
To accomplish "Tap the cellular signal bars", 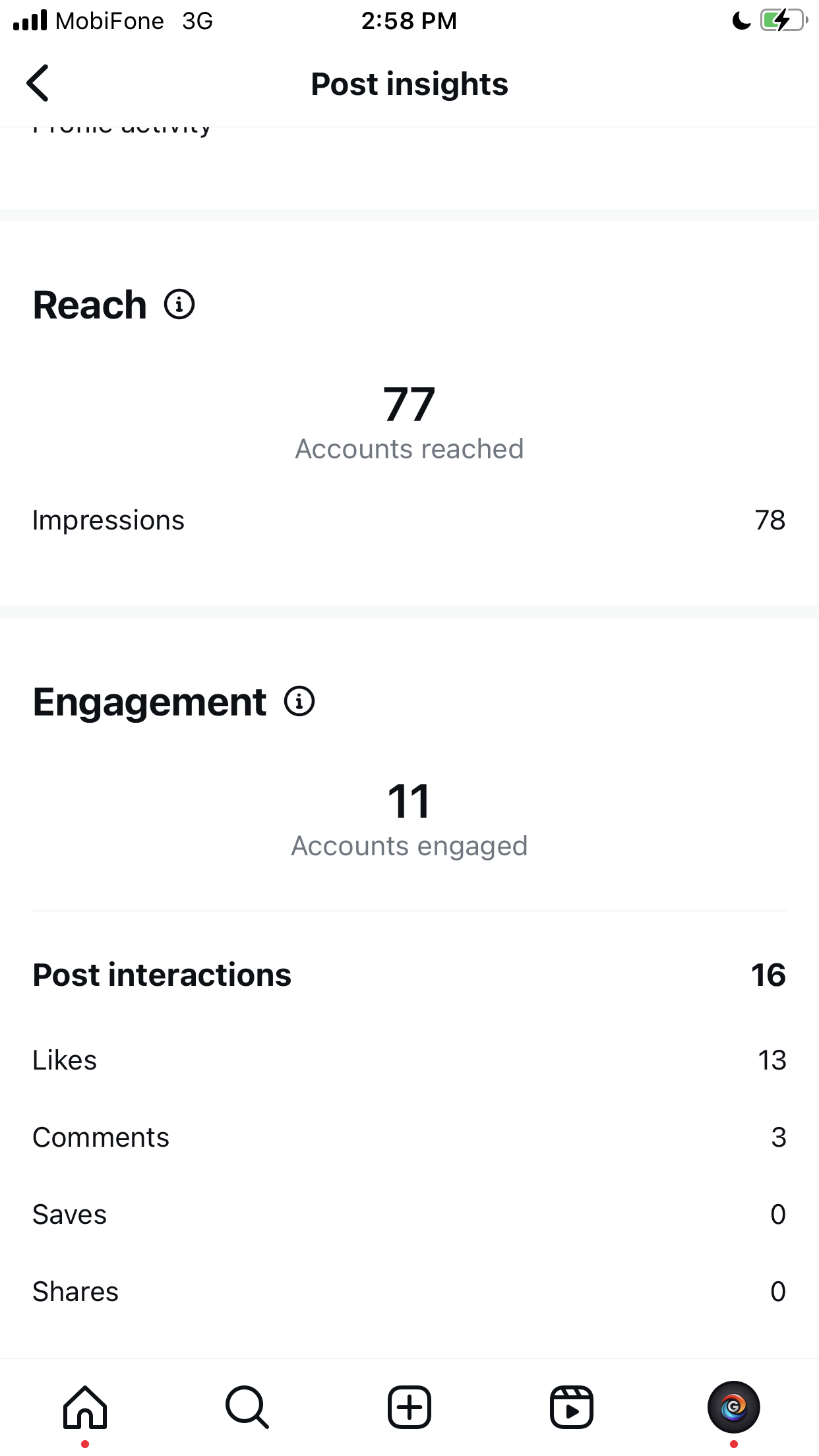I will [x=30, y=20].
